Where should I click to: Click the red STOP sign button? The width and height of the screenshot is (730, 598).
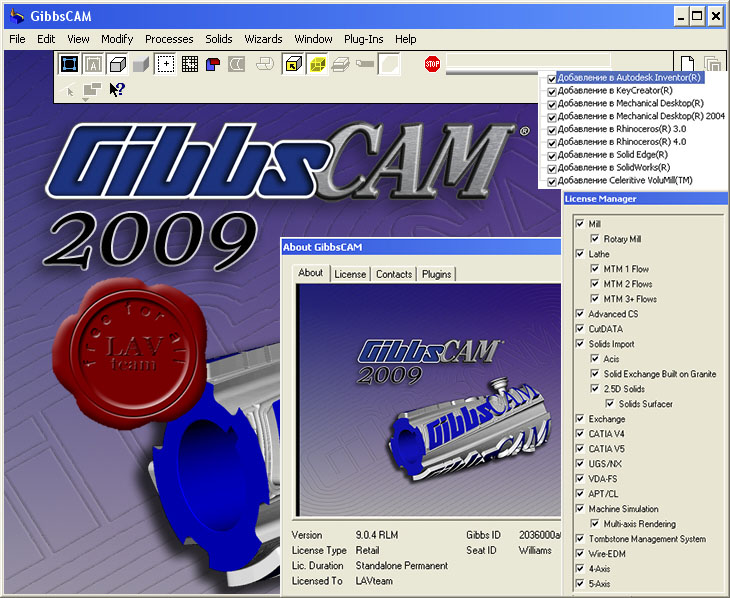click(433, 64)
